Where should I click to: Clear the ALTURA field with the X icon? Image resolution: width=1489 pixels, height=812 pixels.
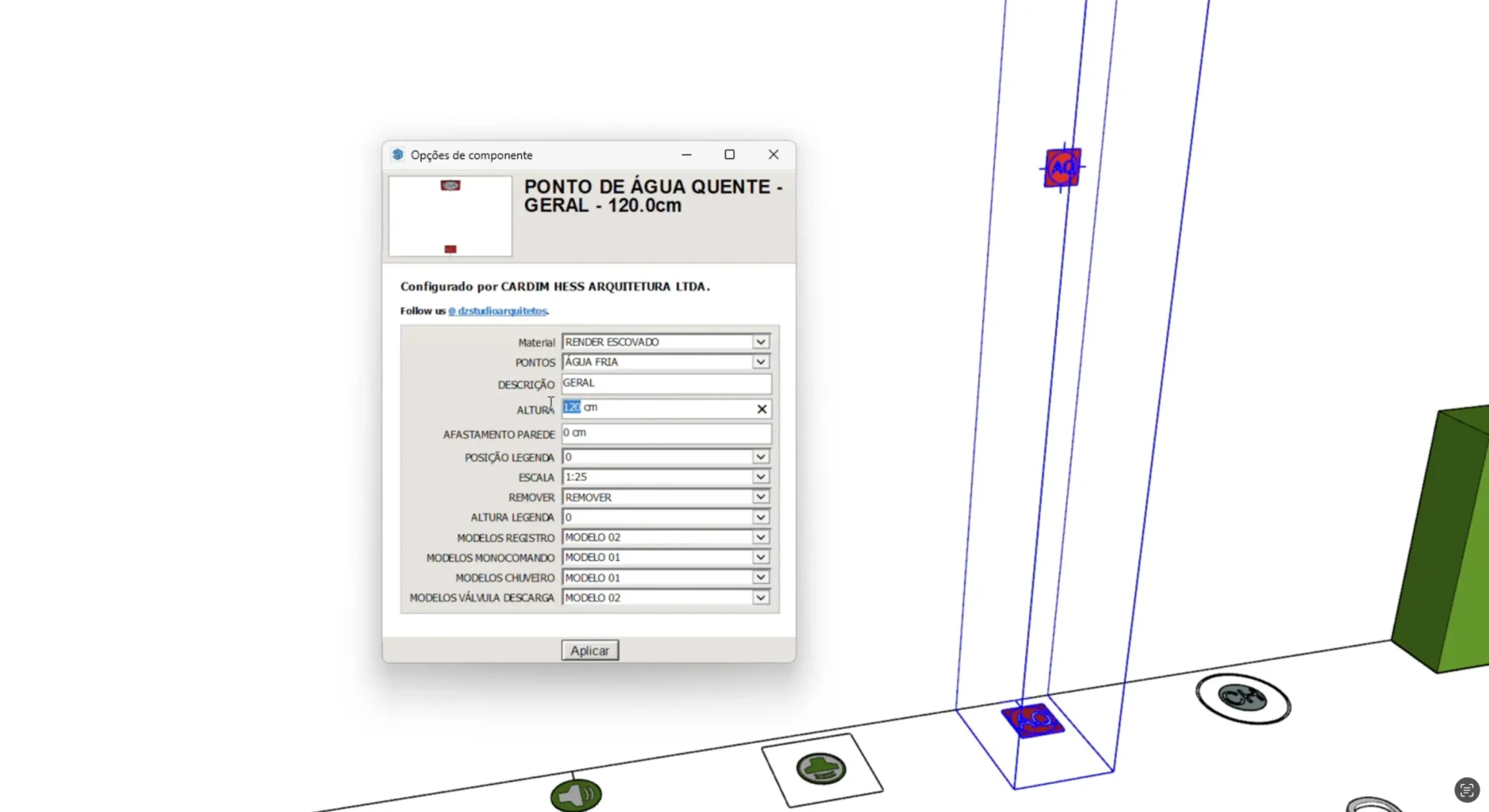tap(762, 409)
